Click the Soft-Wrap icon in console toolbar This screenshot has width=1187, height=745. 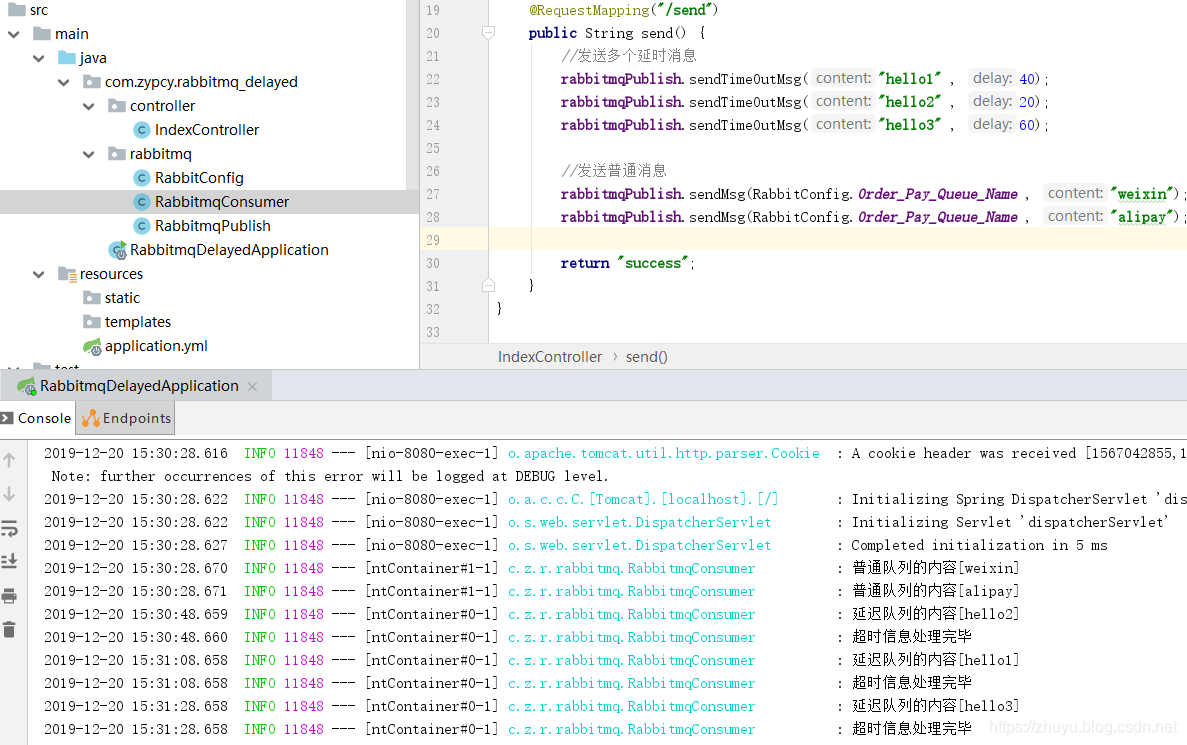click(10, 528)
